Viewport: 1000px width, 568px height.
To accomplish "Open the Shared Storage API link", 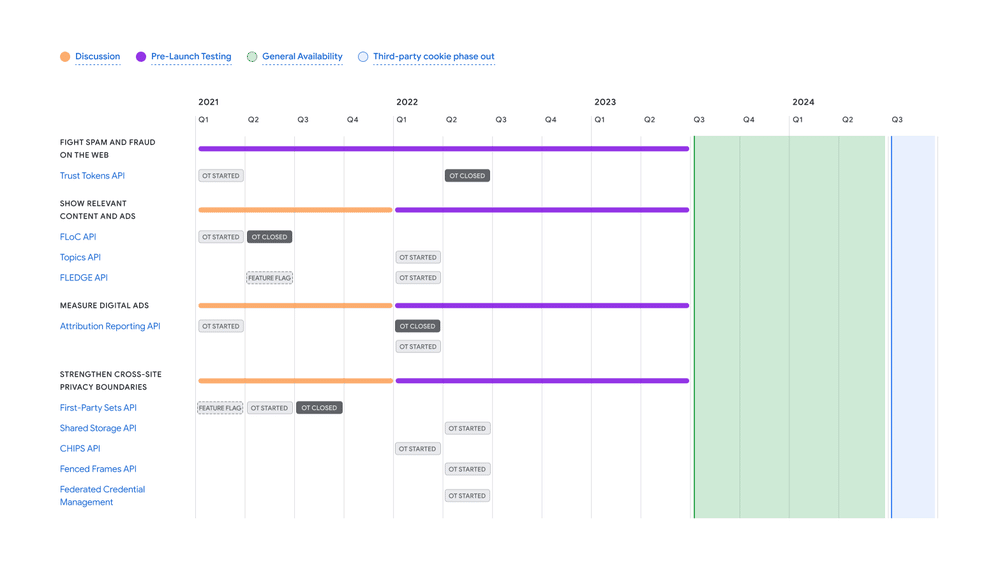I will tap(98, 428).
